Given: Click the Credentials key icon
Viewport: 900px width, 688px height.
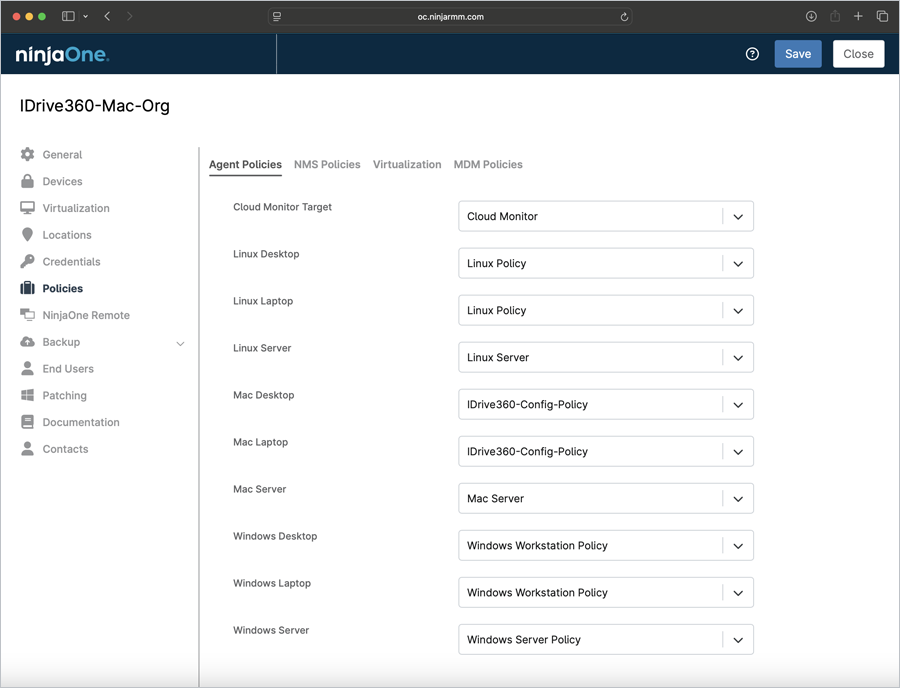Looking at the screenshot, I should 27,262.
